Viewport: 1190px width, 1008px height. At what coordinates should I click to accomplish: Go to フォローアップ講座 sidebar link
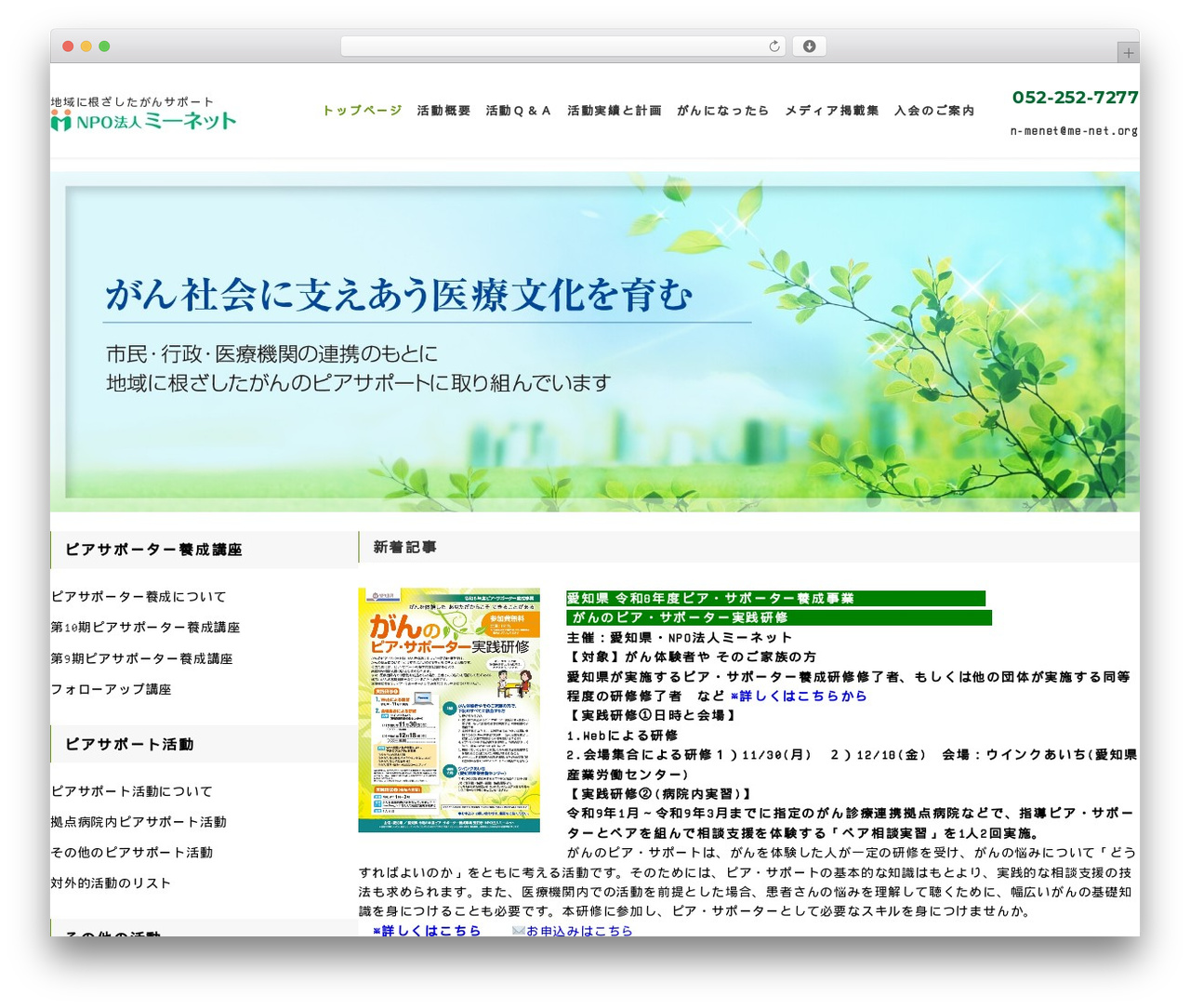click(112, 689)
